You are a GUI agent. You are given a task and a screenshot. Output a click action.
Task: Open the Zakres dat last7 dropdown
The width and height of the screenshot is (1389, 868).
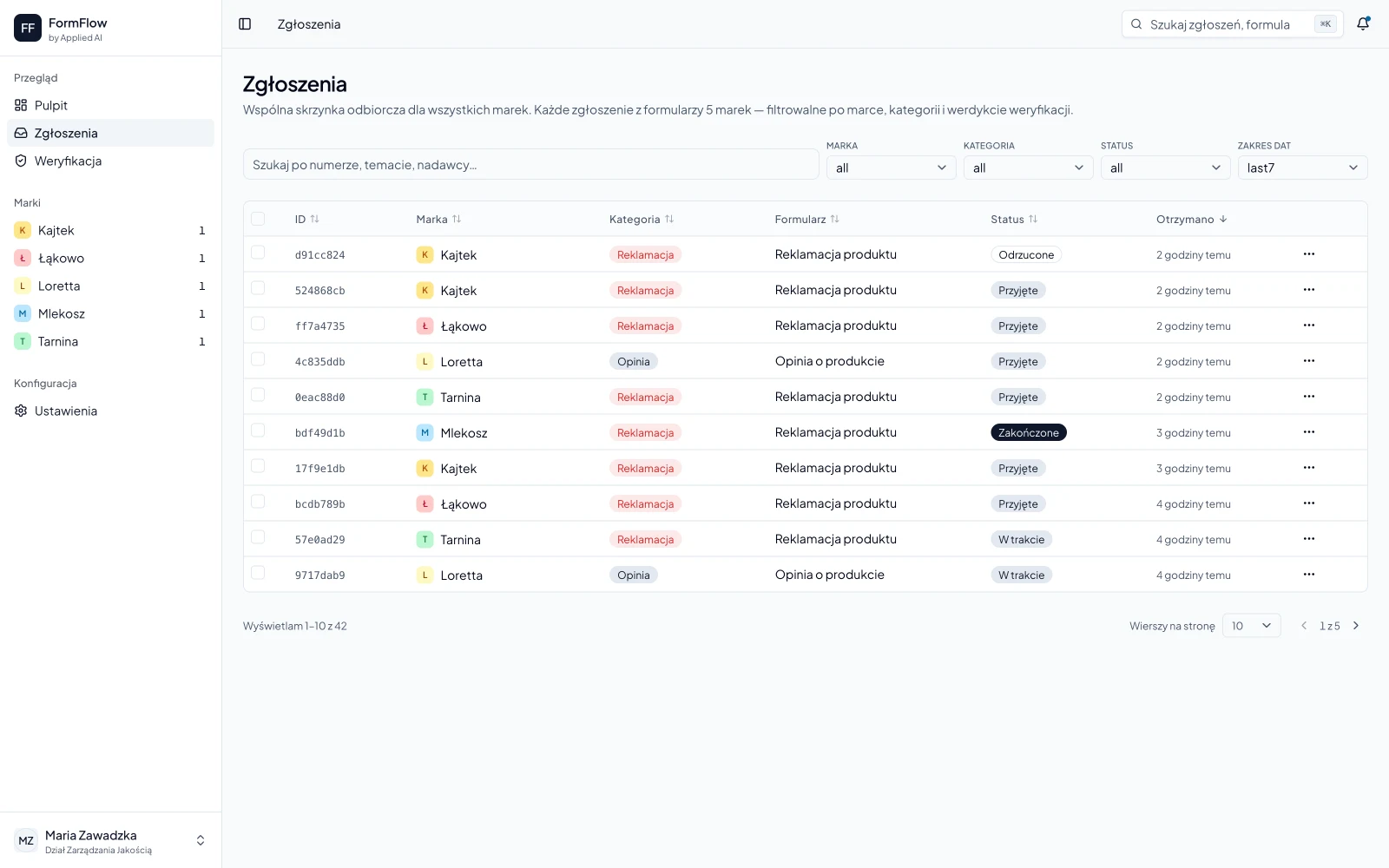click(1302, 168)
